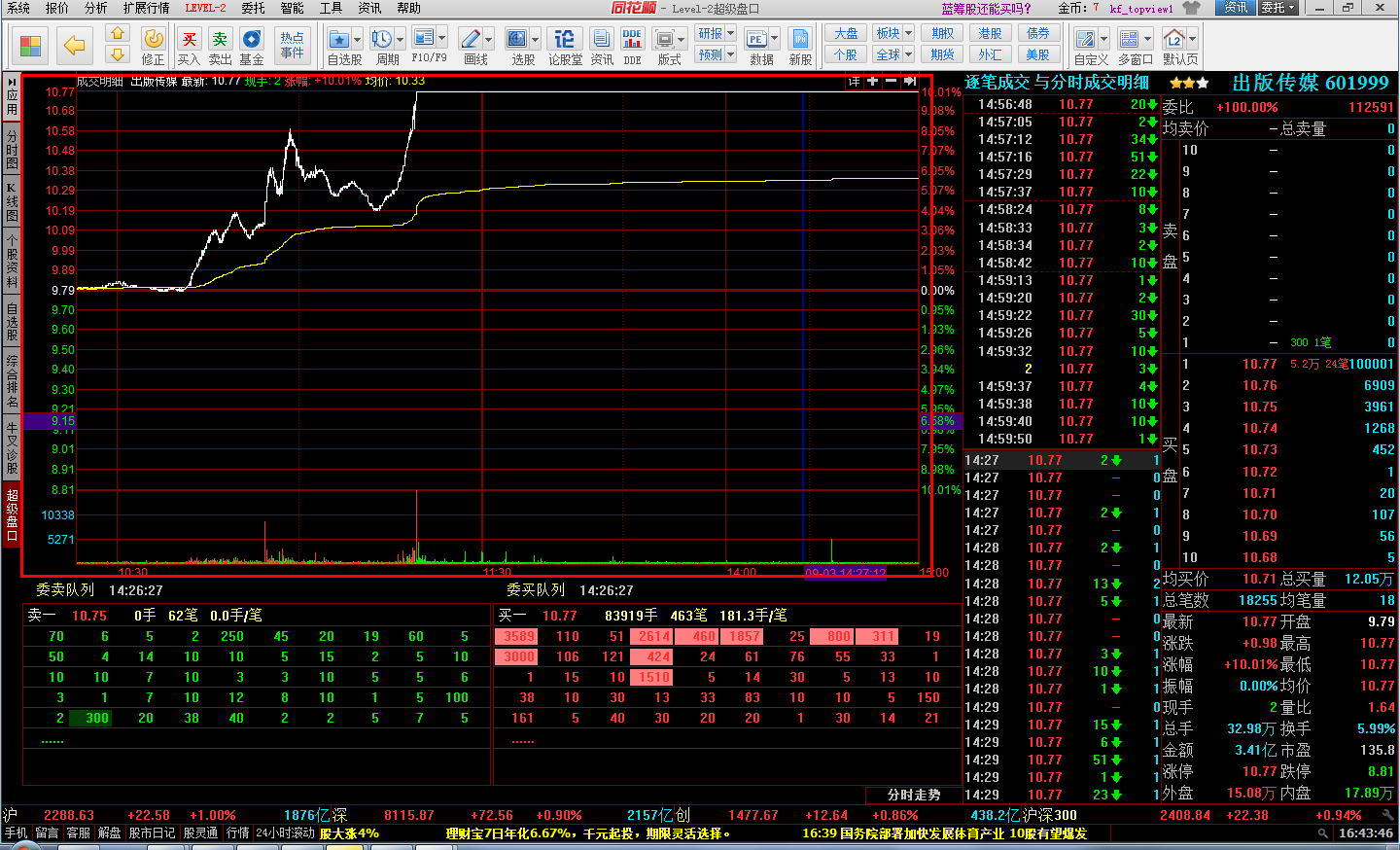Expand the F10/F9 dropdown arrow
Screen dimensions: 1400x850
point(442,39)
